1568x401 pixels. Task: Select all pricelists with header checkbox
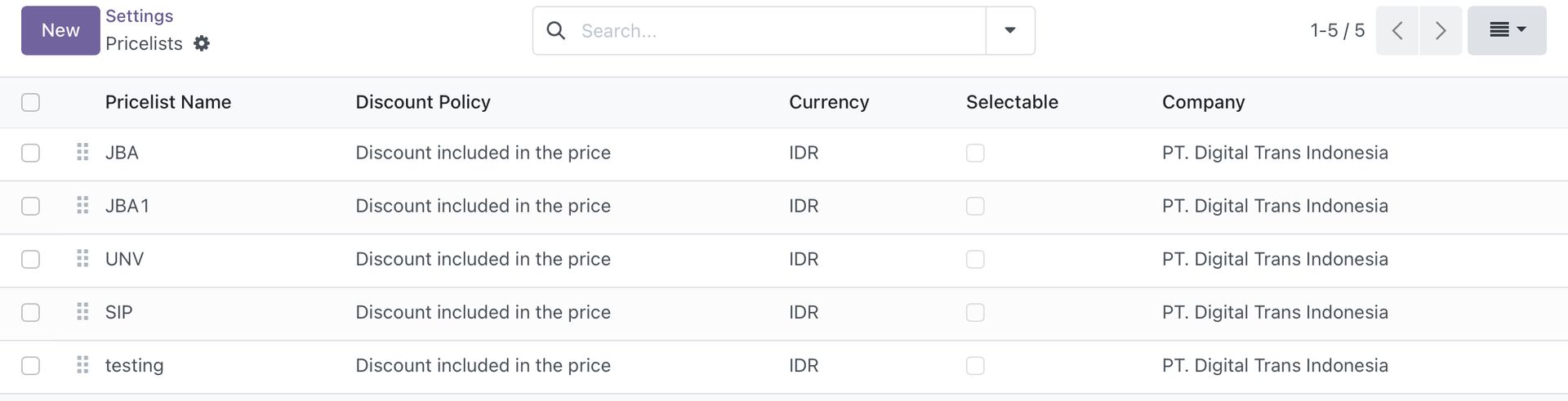pos(30,102)
